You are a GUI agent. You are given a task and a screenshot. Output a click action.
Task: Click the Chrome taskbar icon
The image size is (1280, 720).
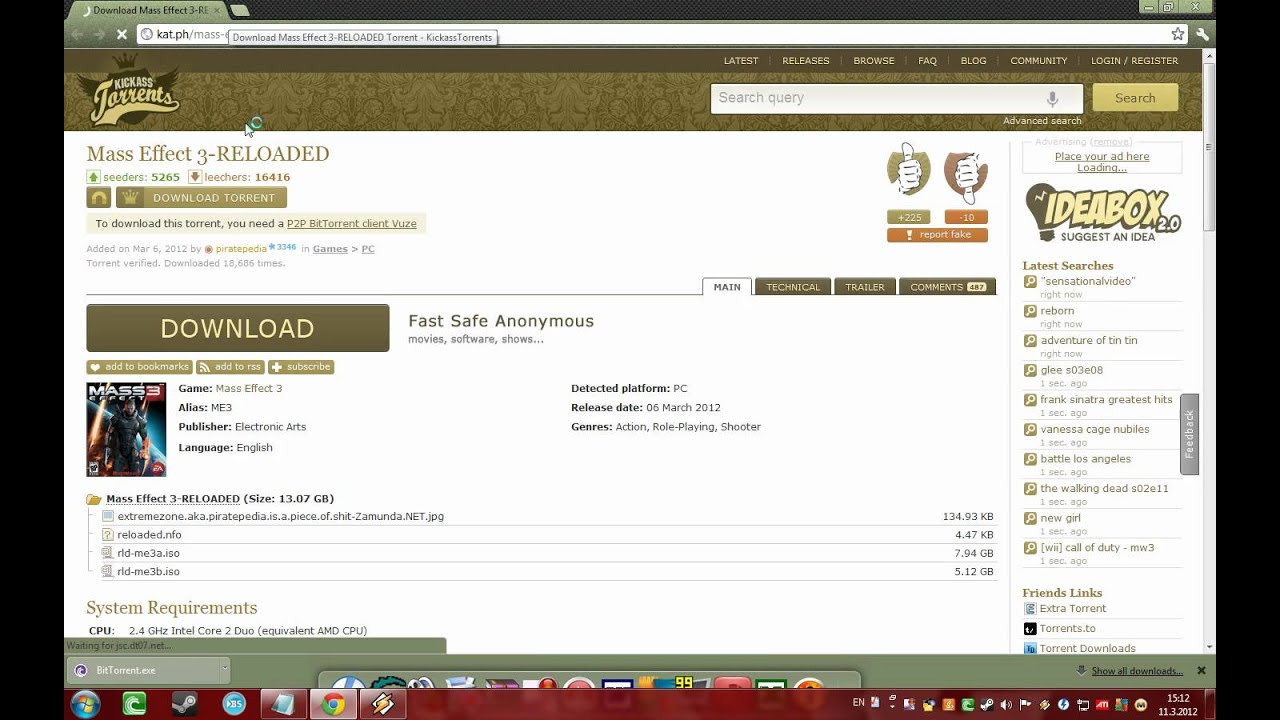pyautogui.click(x=333, y=704)
